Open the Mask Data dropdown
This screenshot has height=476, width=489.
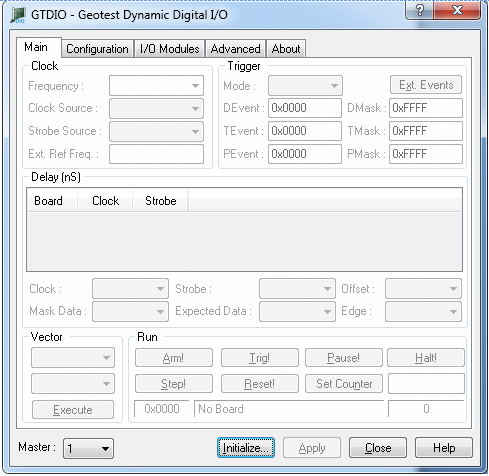coord(130,312)
